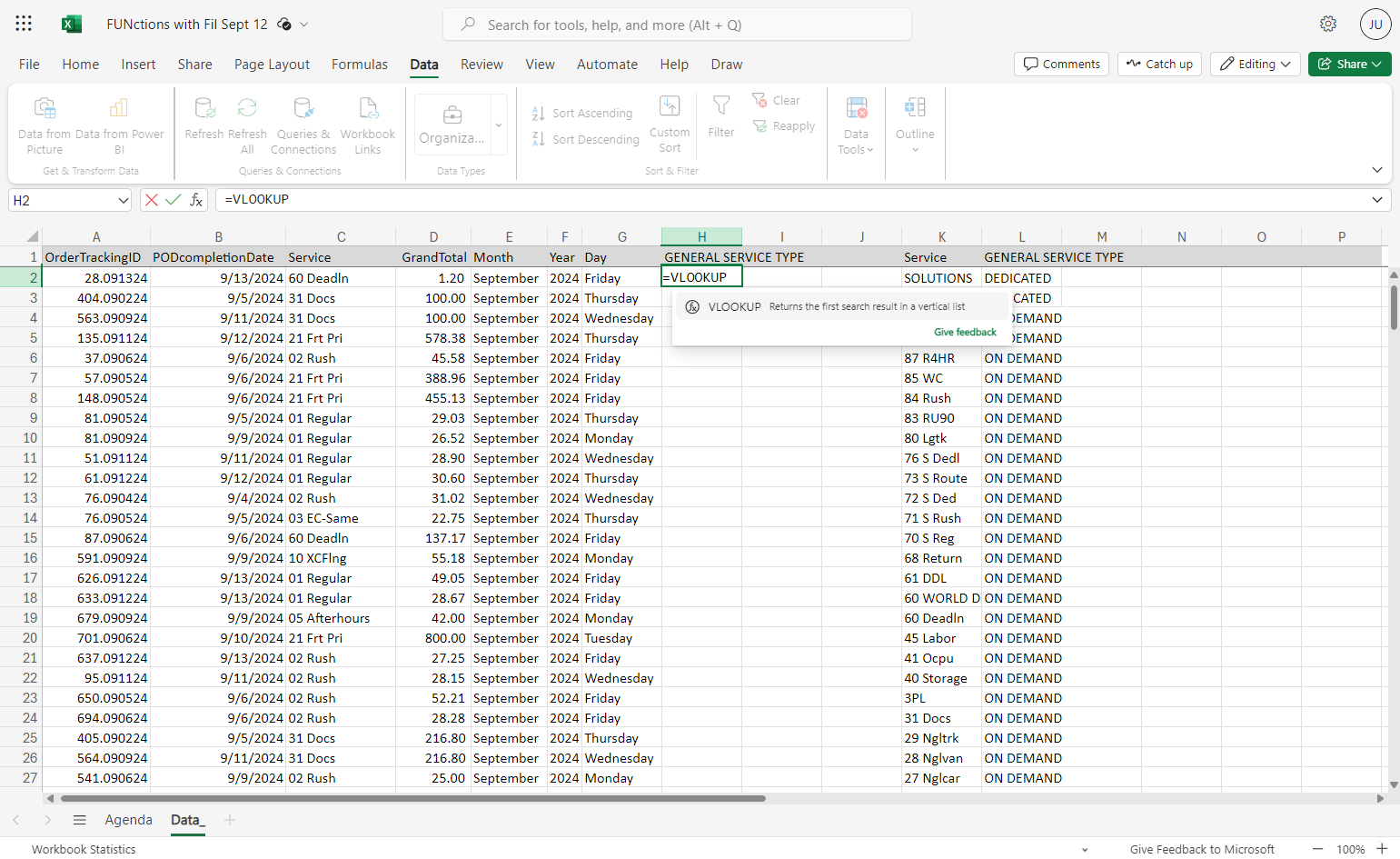Click the Give feedback link in tooltip
Image resolution: width=1400 pixels, height=859 pixels.
tap(965, 332)
